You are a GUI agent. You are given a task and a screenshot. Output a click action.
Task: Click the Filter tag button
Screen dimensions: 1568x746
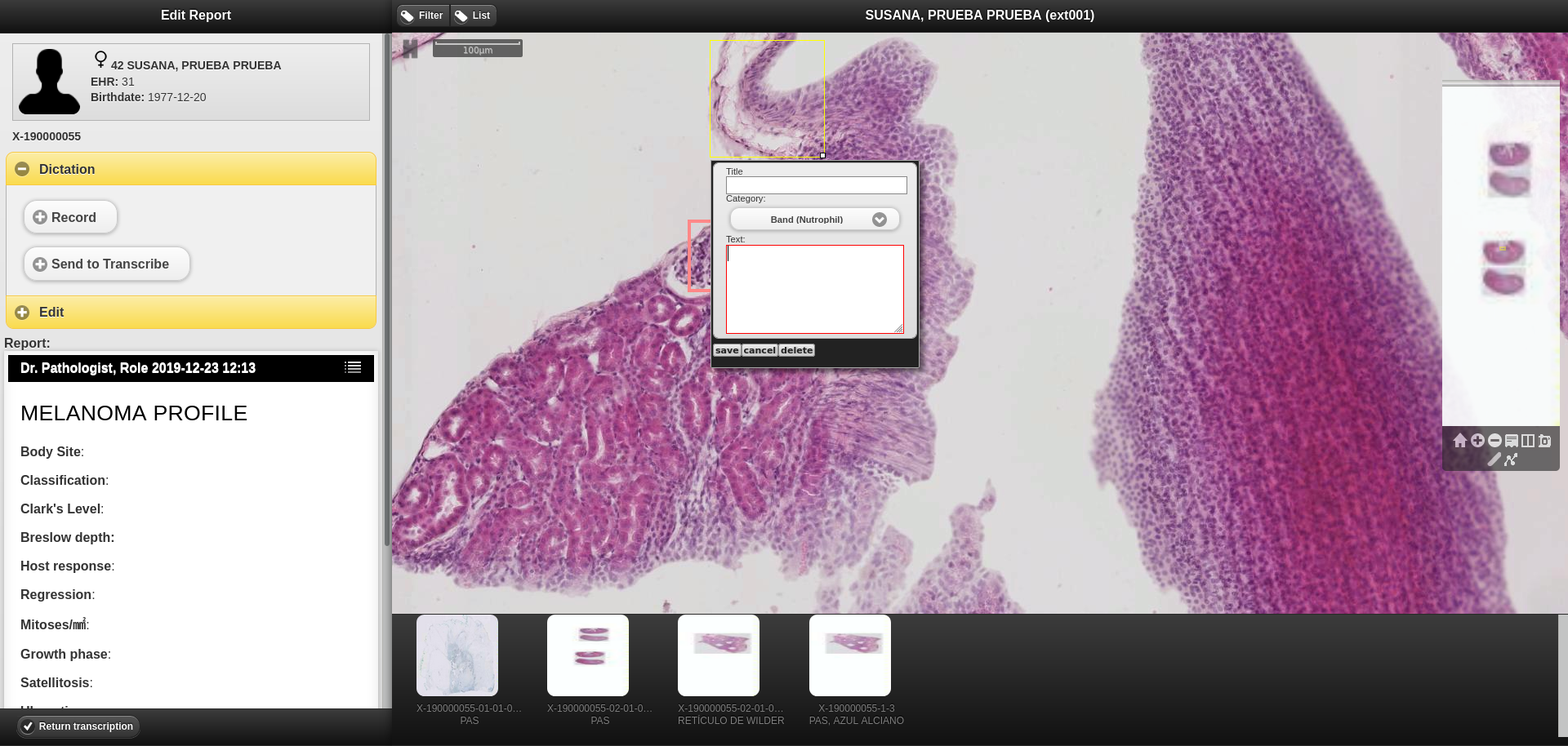[x=422, y=16]
